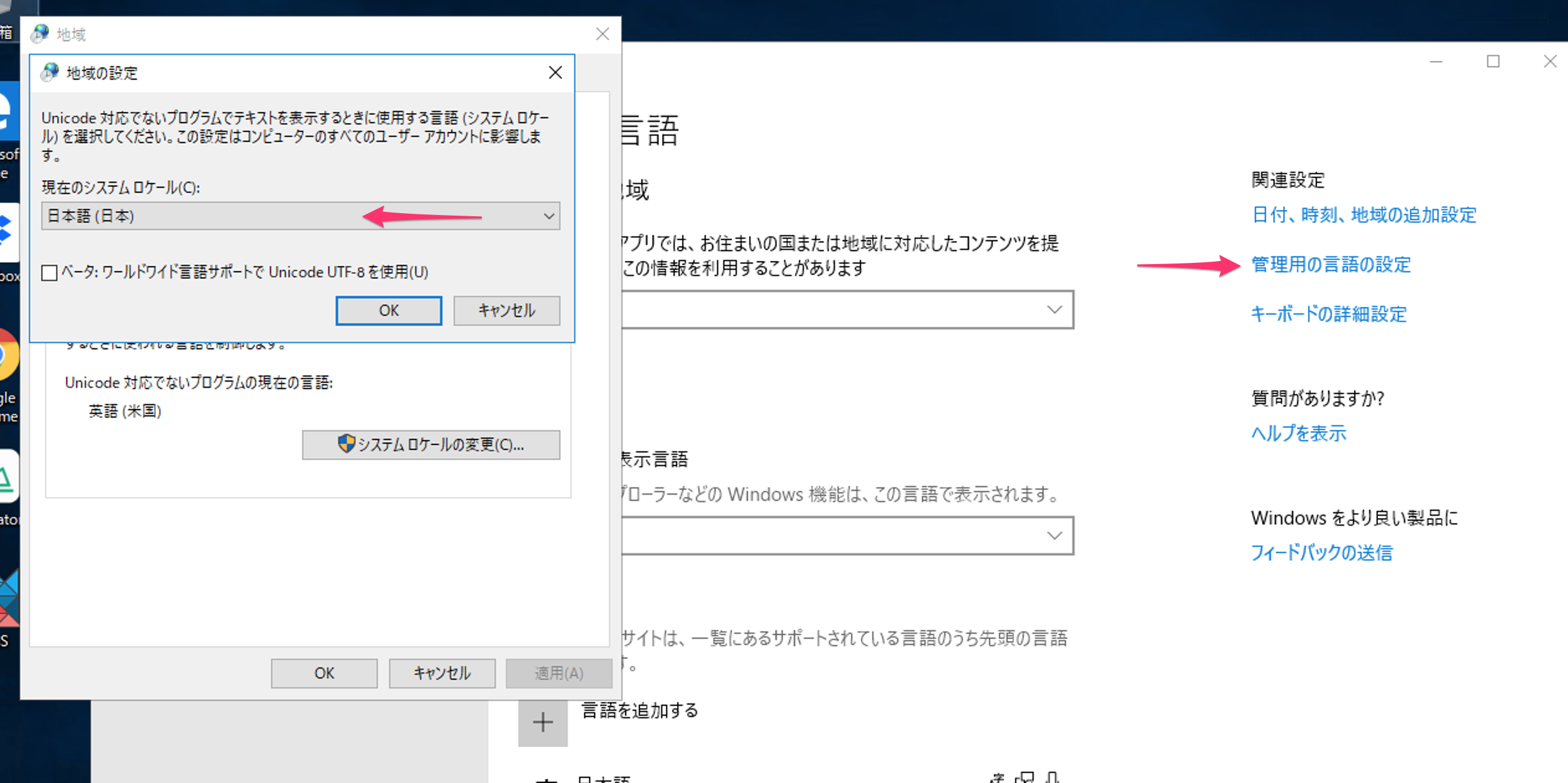Open フィードバックの送信 link
1568x783 pixels.
[1321, 552]
